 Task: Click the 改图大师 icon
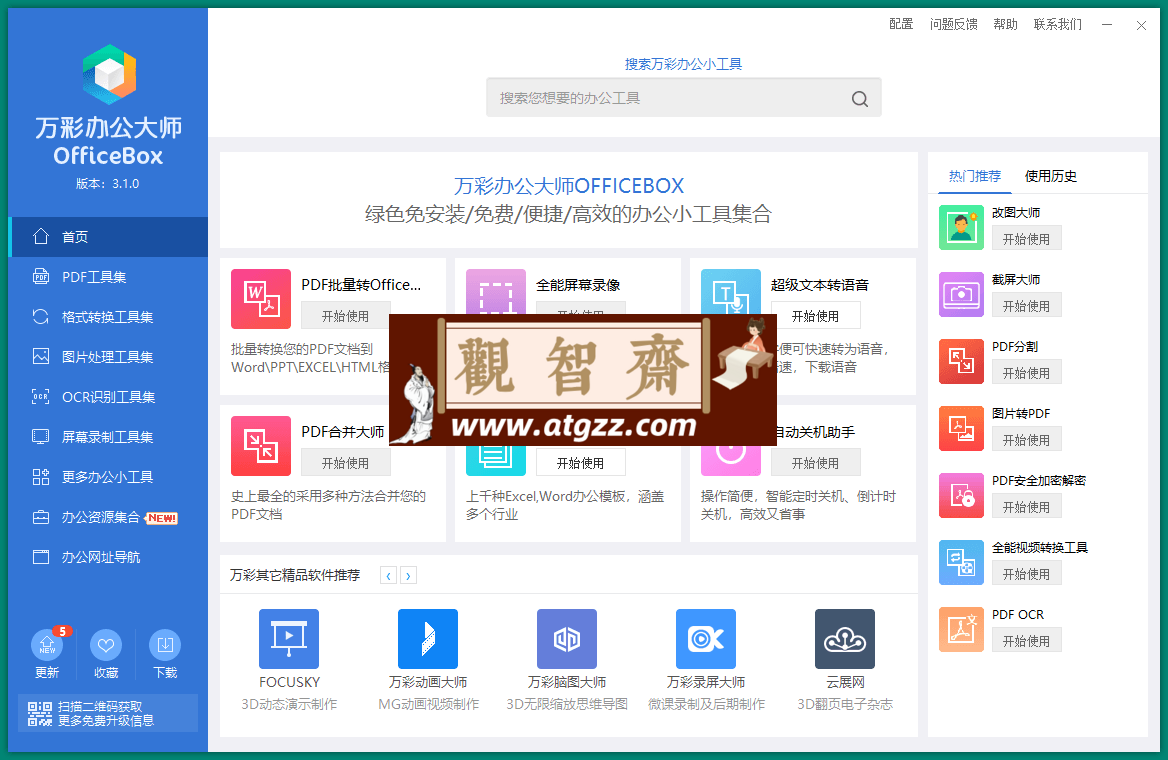(x=961, y=227)
